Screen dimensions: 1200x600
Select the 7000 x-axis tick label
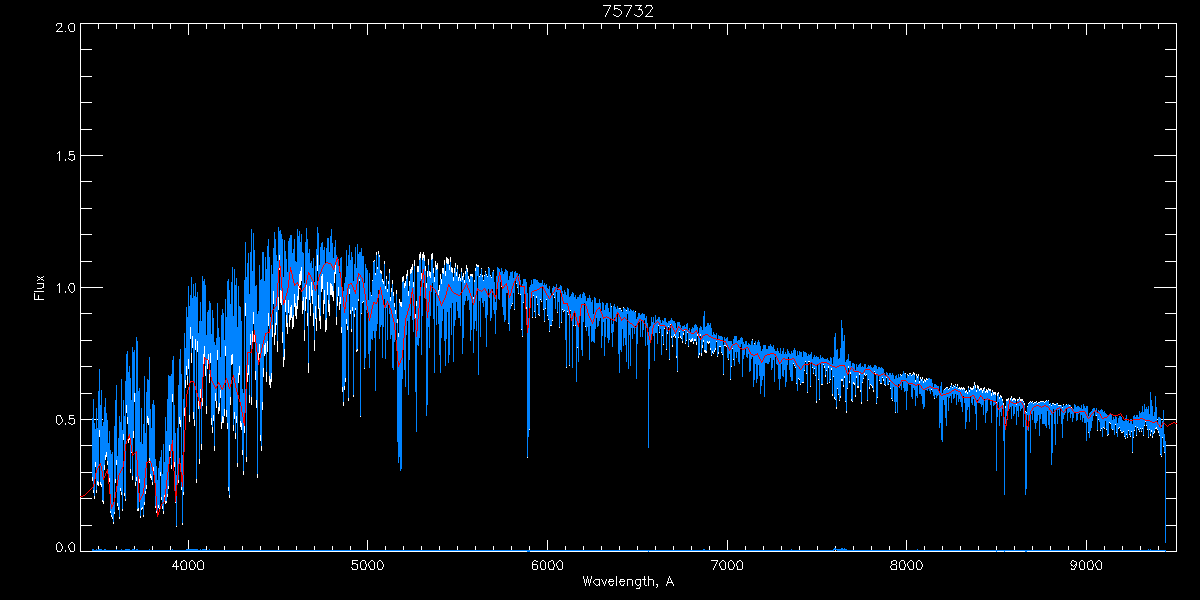pos(727,563)
